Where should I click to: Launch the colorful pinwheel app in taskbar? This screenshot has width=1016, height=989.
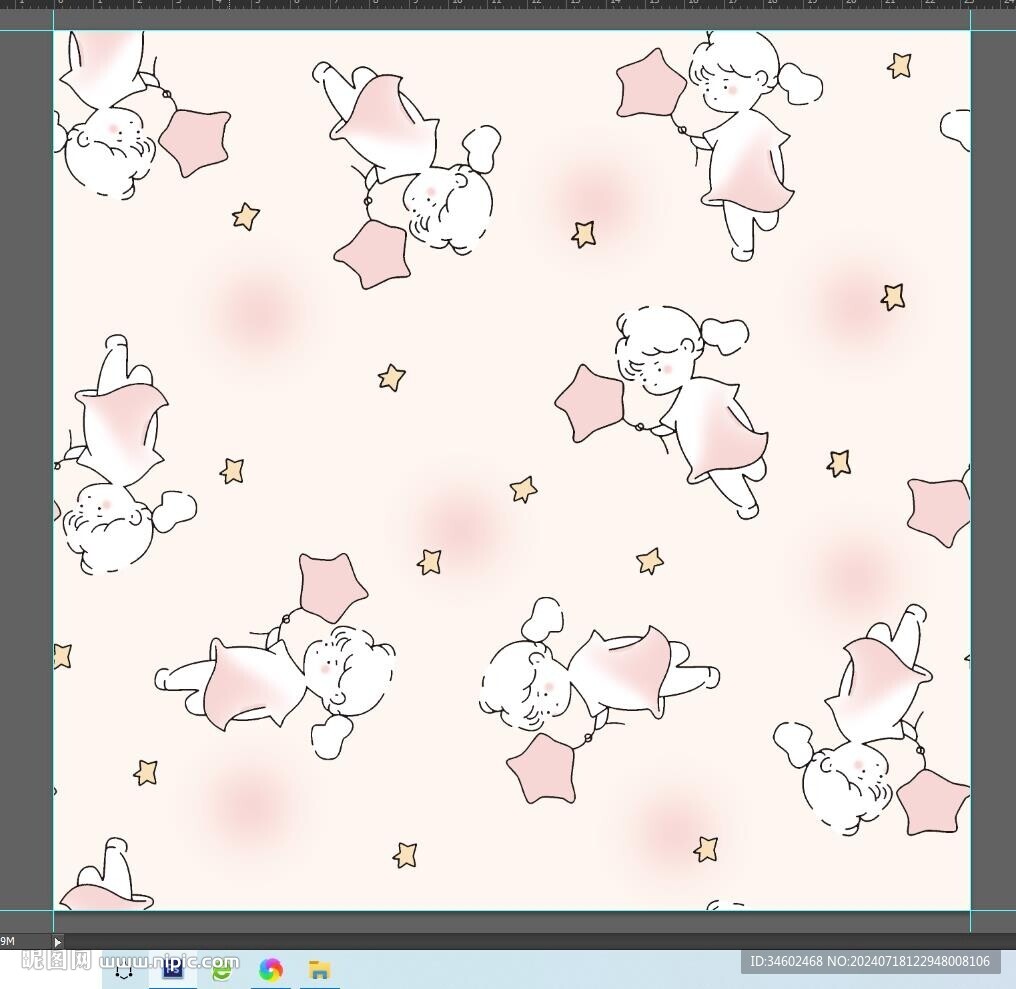tap(271, 970)
